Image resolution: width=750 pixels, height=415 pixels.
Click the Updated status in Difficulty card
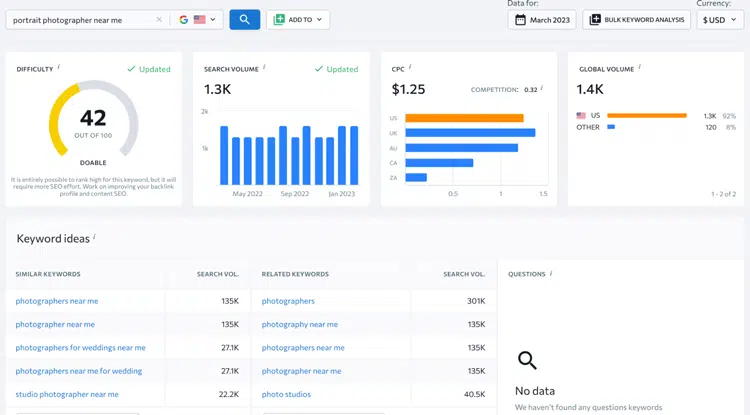click(x=149, y=69)
